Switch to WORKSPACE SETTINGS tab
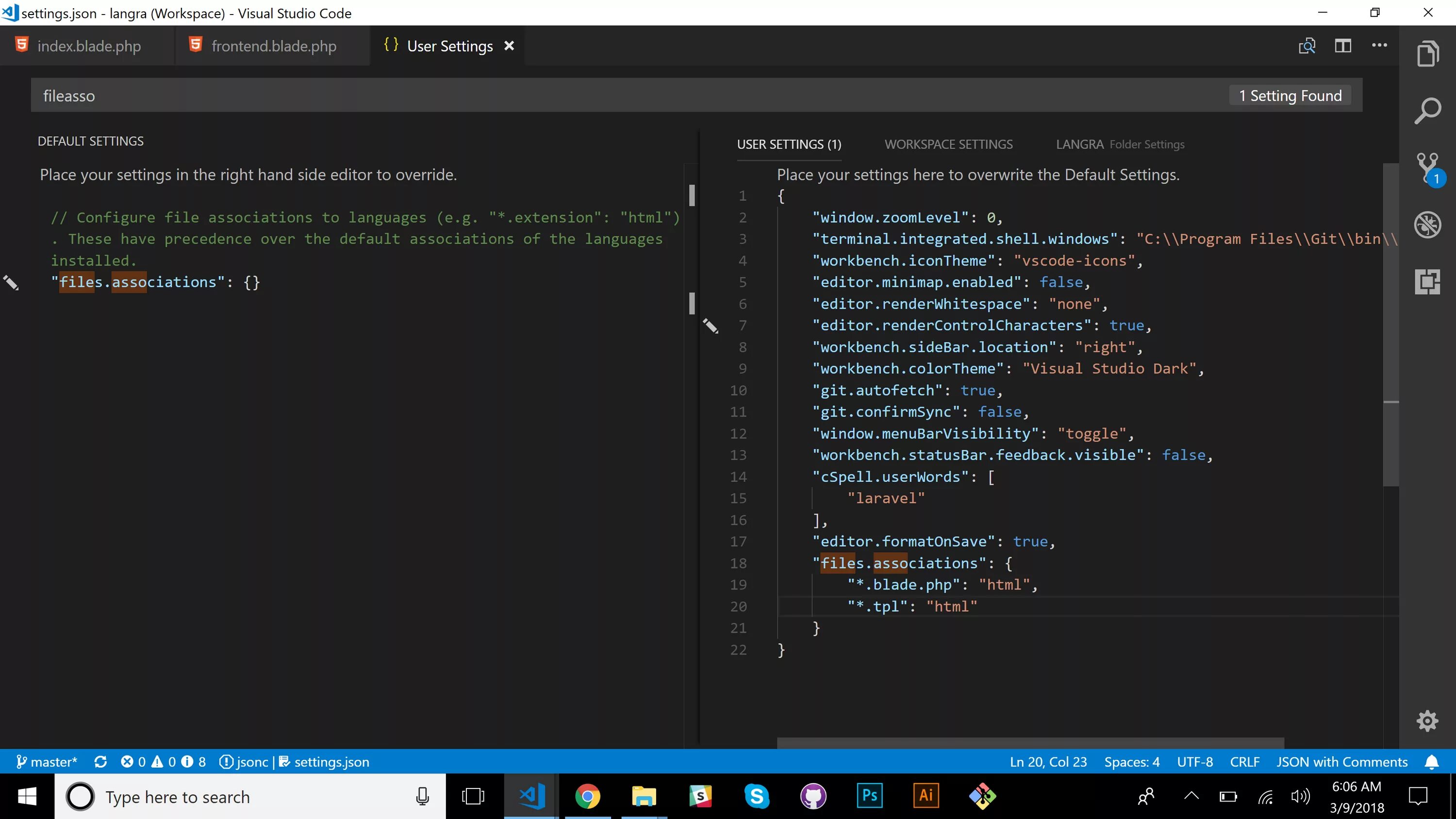This screenshot has height=819, width=1456. coord(948,145)
